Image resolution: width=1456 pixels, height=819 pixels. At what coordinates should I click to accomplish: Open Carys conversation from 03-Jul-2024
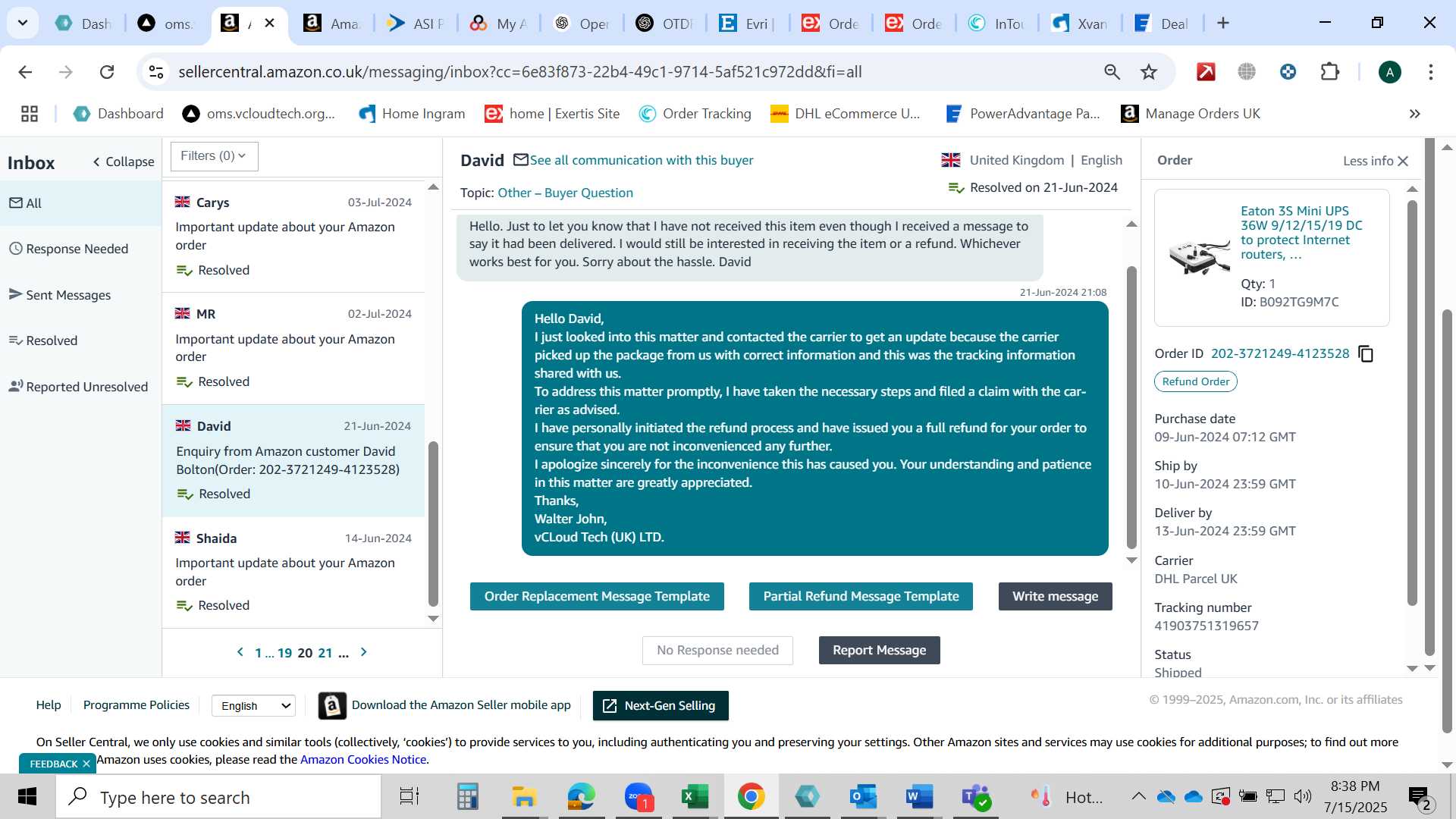293,236
